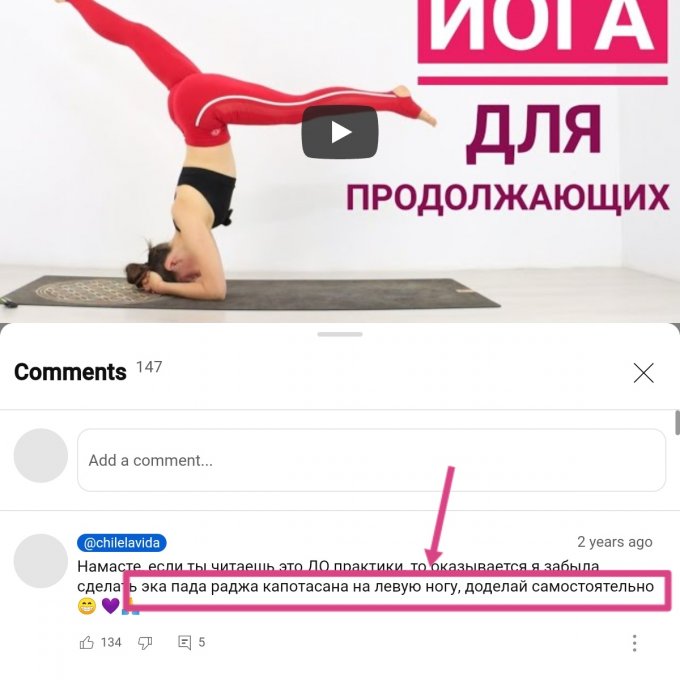Screen dimensions: 680x680
Task: Play the yoga video
Action: [340, 132]
